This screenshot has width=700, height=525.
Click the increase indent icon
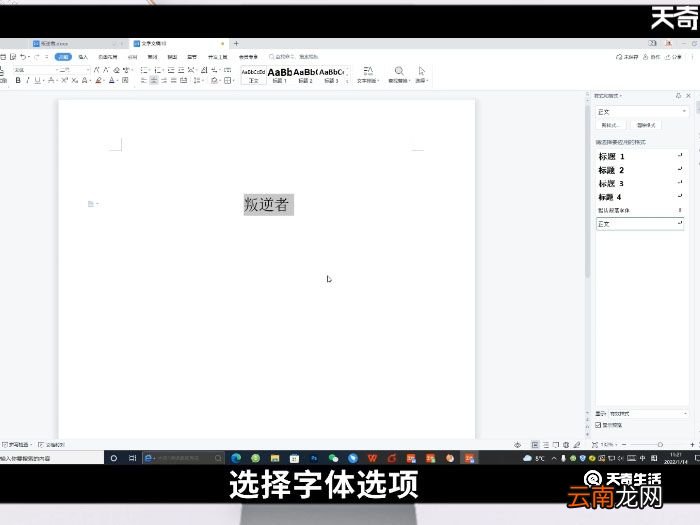coord(181,70)
